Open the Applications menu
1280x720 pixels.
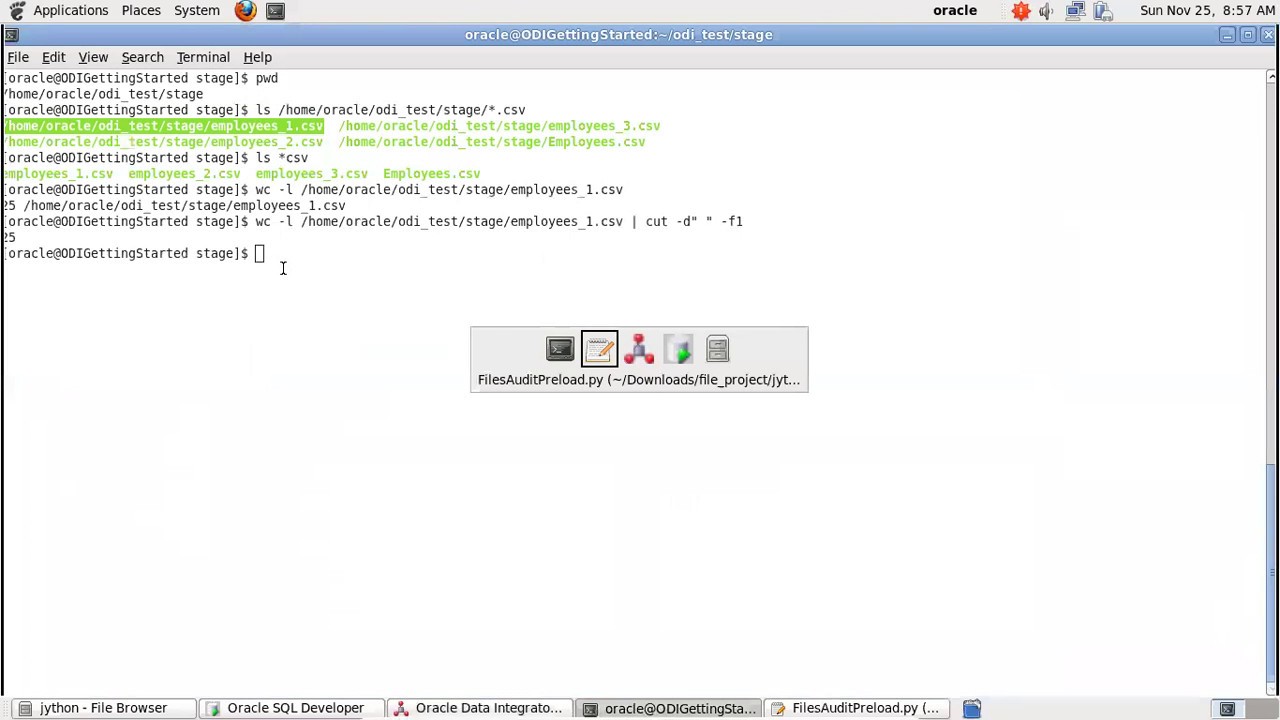point(70,11)
